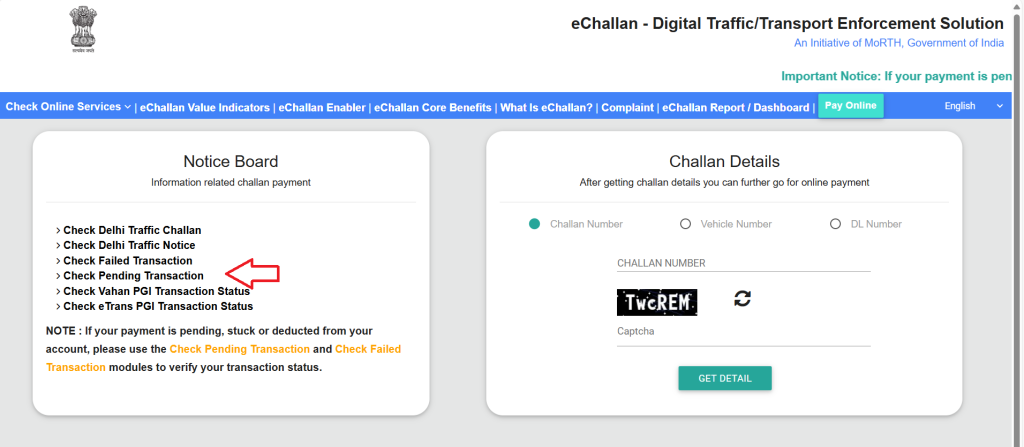Open Check Vahan PGI Transaction Status
The height and width of the screenshot is (447, 1024).
tap(156, 291)
